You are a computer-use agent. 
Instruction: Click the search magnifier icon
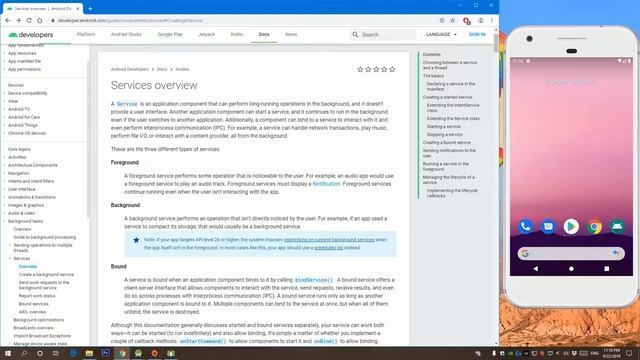point(355,35)
